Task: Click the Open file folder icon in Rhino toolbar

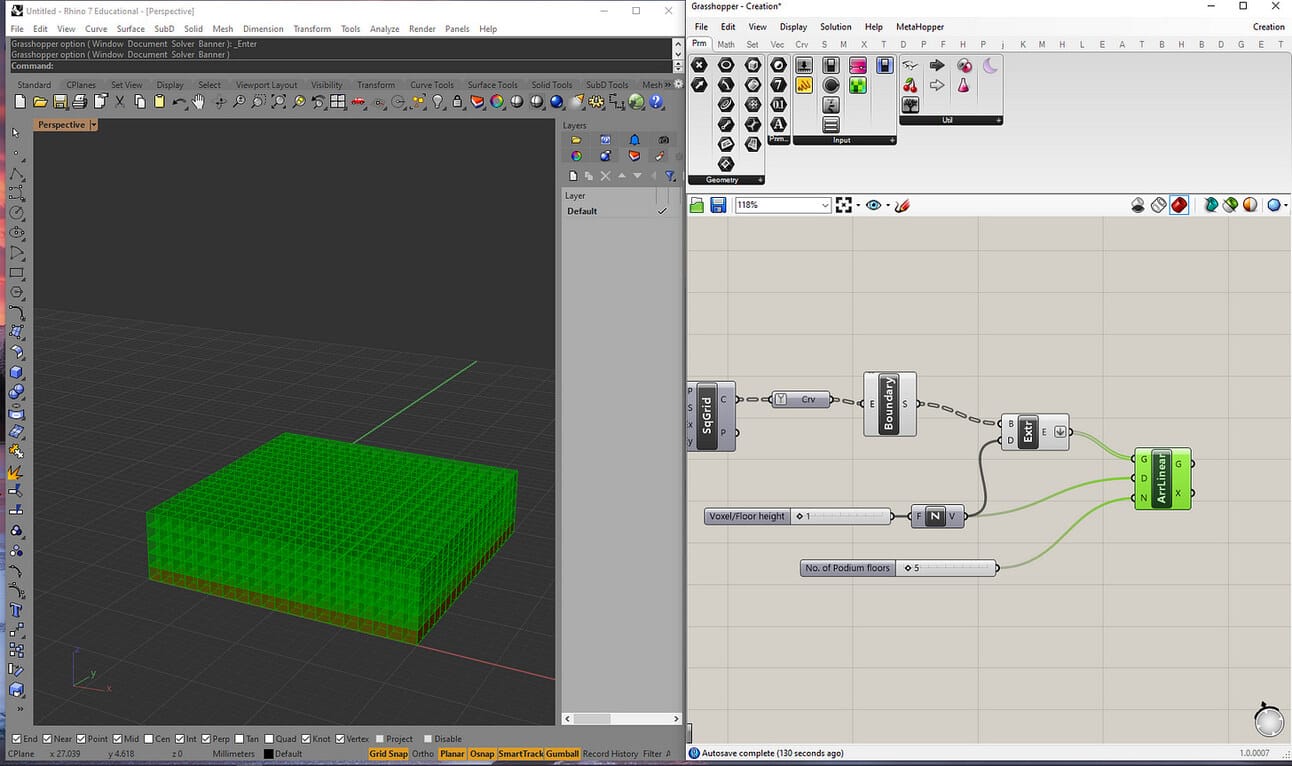Action: click(x=40, y=102)
